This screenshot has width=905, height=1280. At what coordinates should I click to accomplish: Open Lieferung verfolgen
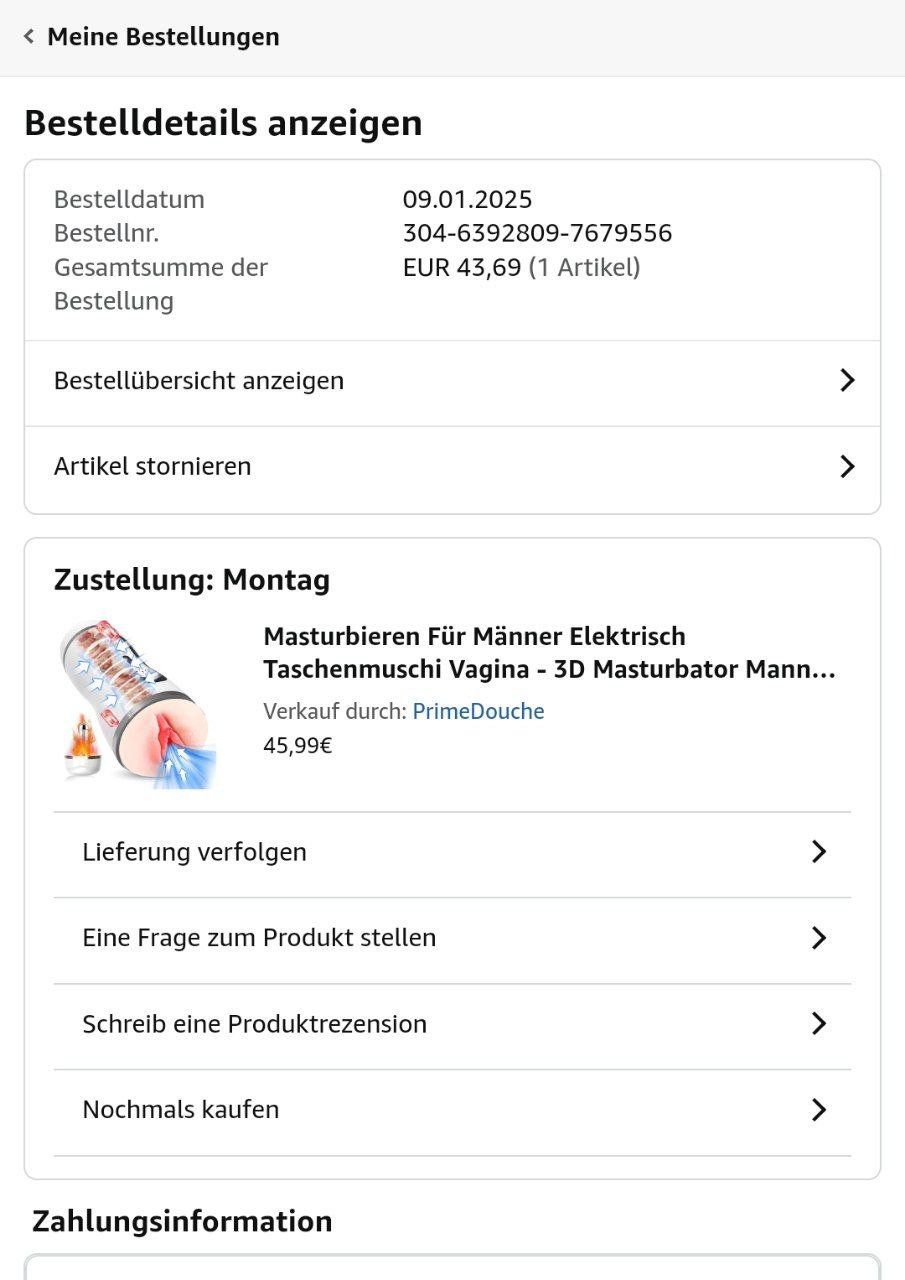pyautogui.click(x=194, y=852)
